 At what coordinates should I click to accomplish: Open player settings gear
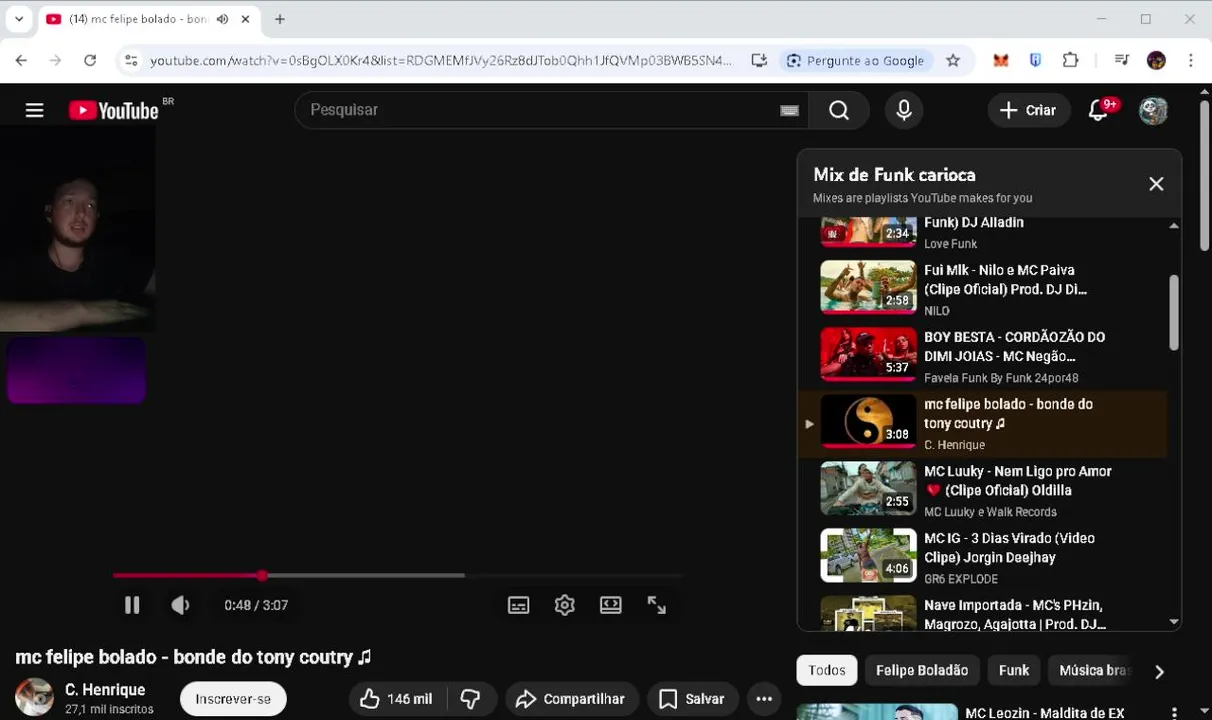(x=565, y=605)
